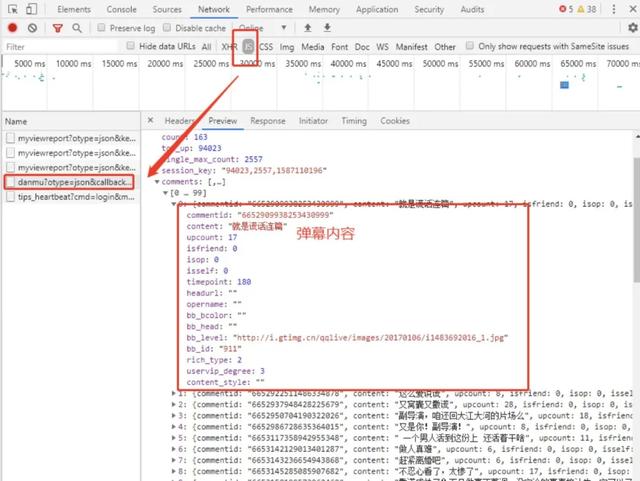This screenshot has height=481, width=640.
Task: Click the yellow warning count indicator
Action: [587, 9]
